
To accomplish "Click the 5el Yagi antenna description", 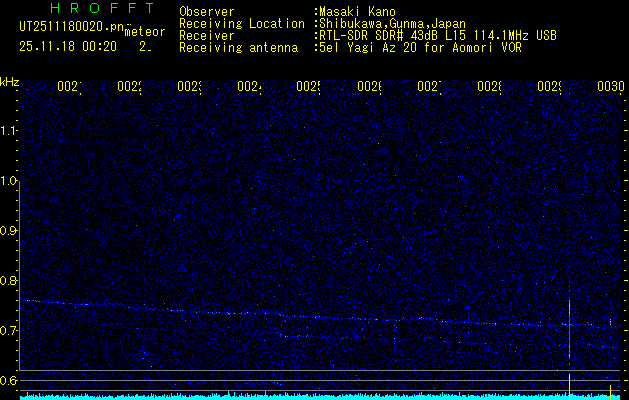I will [x=418, y=47].
